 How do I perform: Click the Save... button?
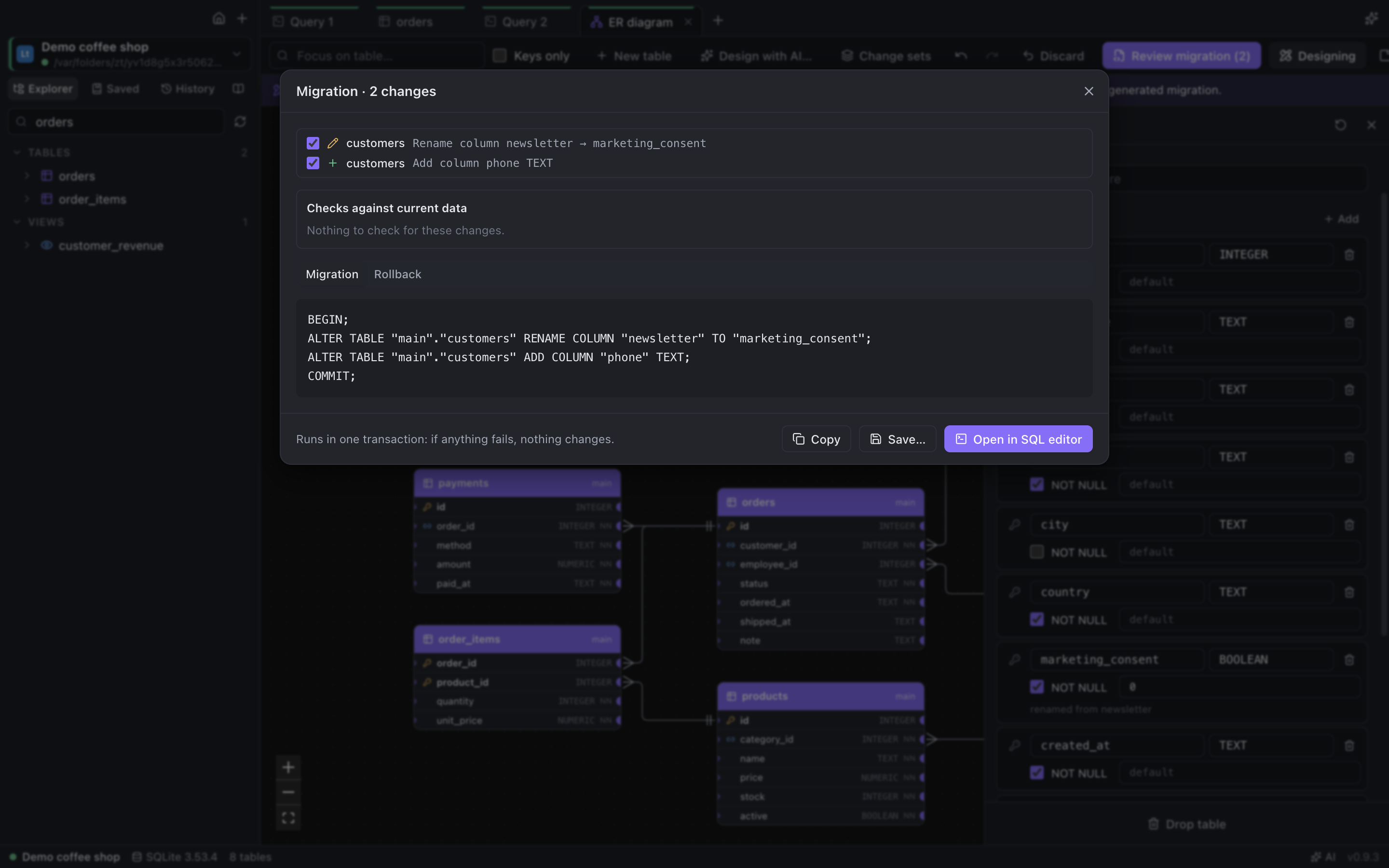[897, 439]
